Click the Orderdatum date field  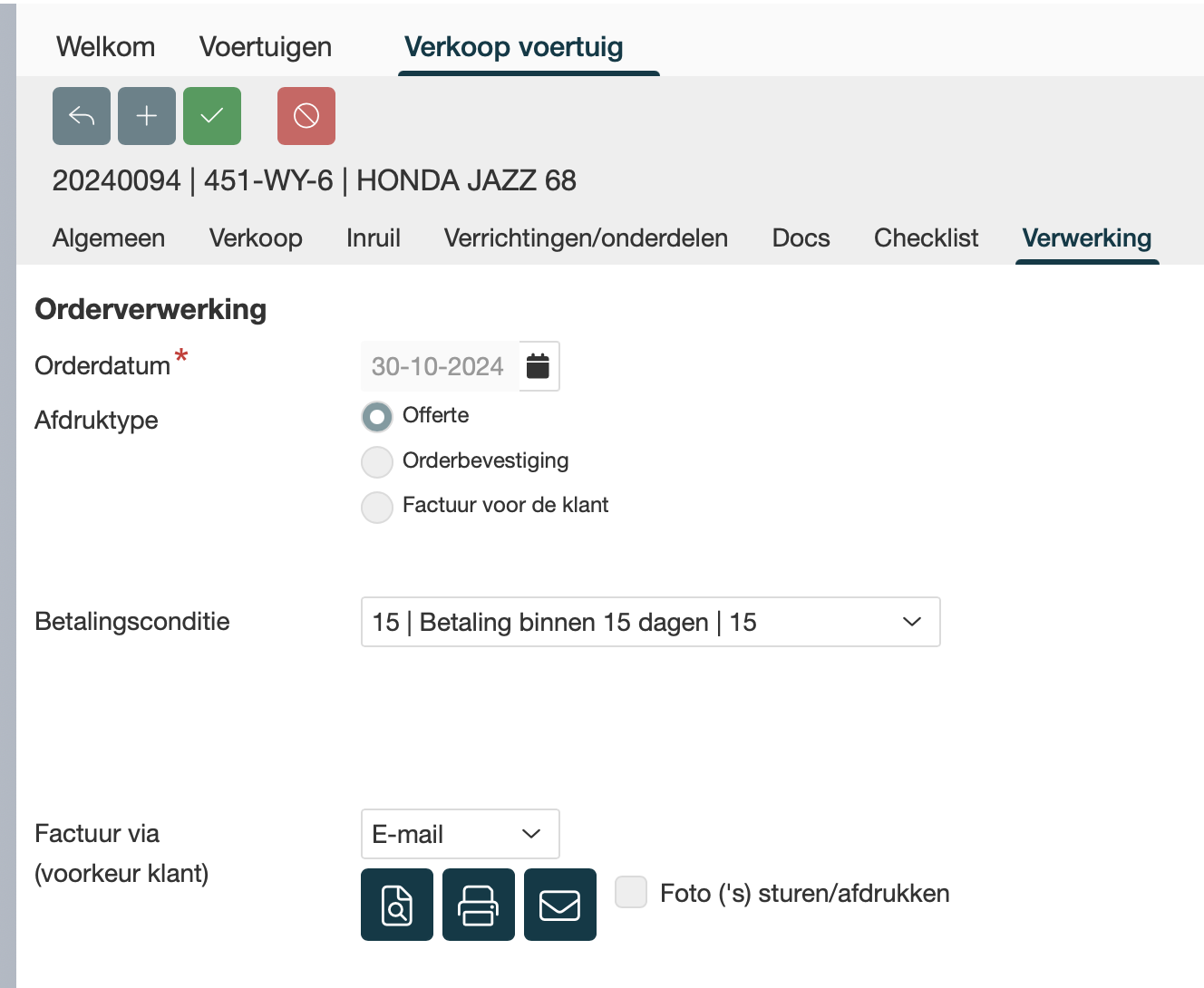(439, 366)
